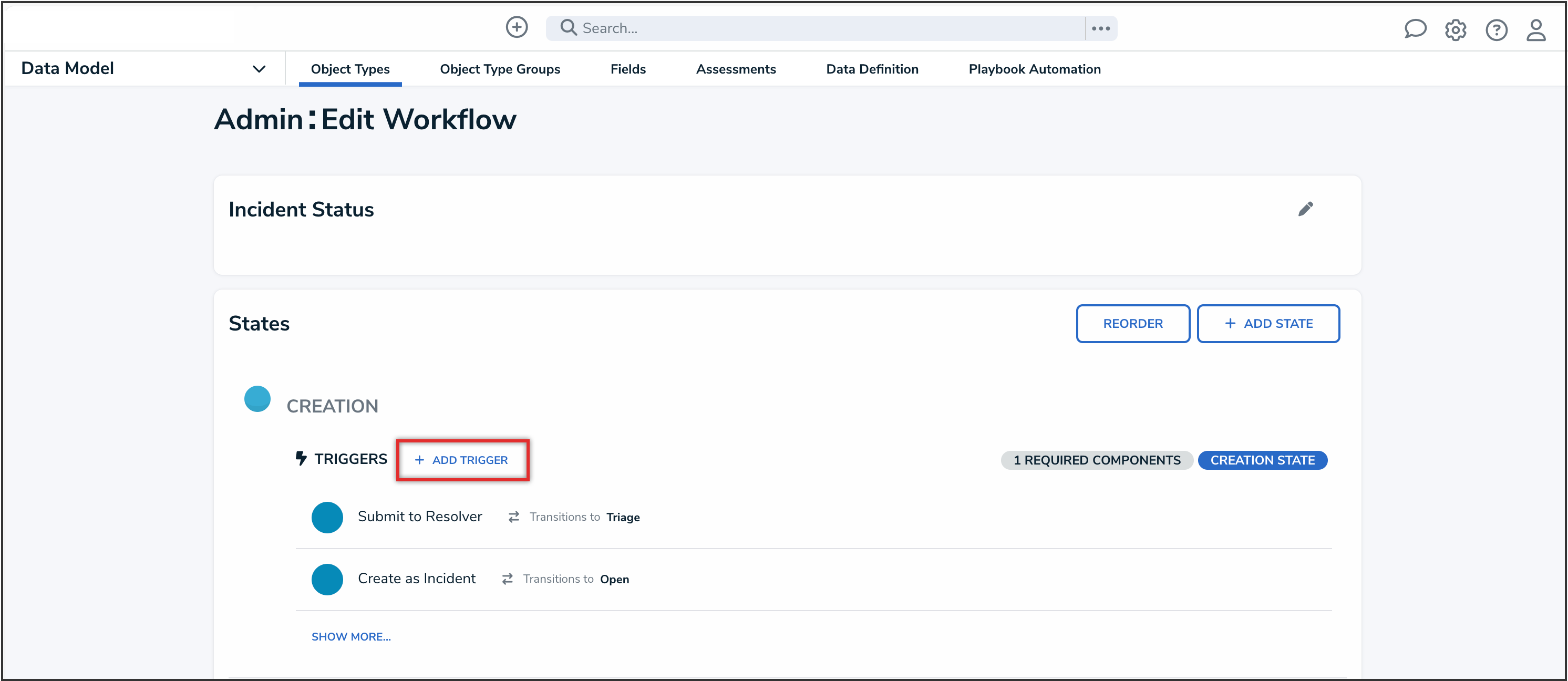This screenshot has width=1568, height=681.
Task: Open the chat bubble communications icon
Action: [1415, 29]
